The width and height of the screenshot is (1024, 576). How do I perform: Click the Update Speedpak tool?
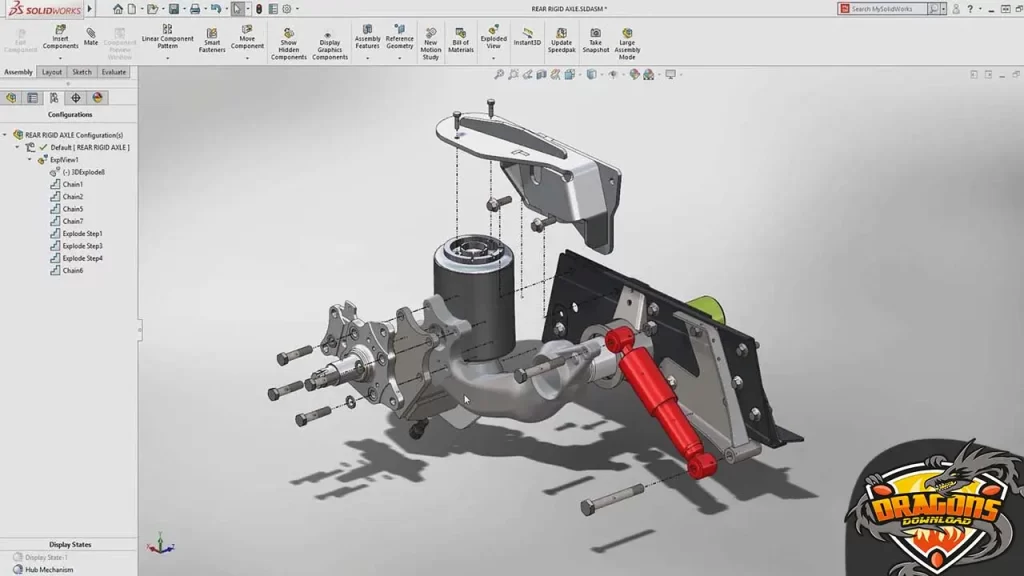coord(562,40)
